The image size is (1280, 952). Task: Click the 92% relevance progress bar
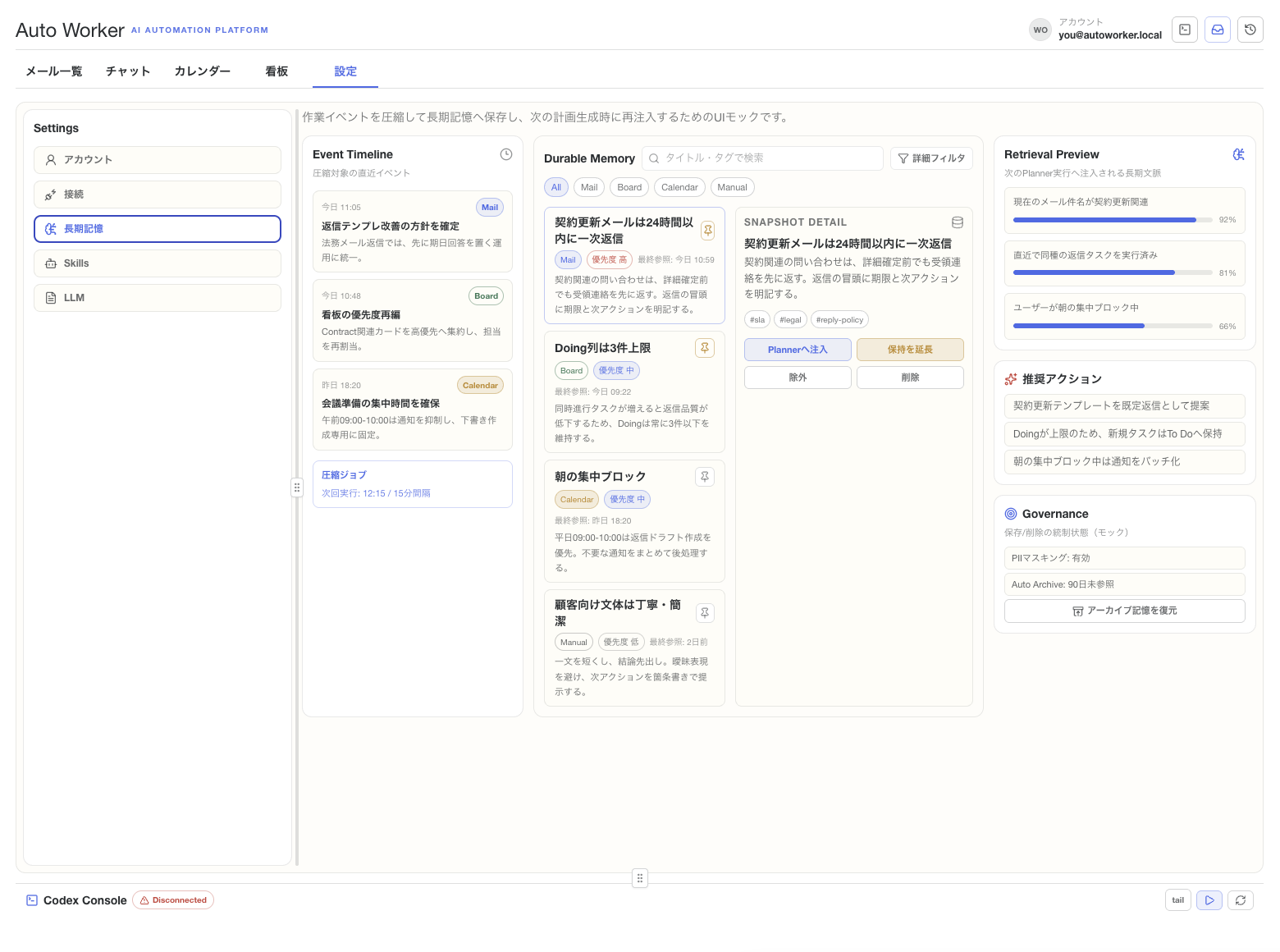[x=1113, y=220]
